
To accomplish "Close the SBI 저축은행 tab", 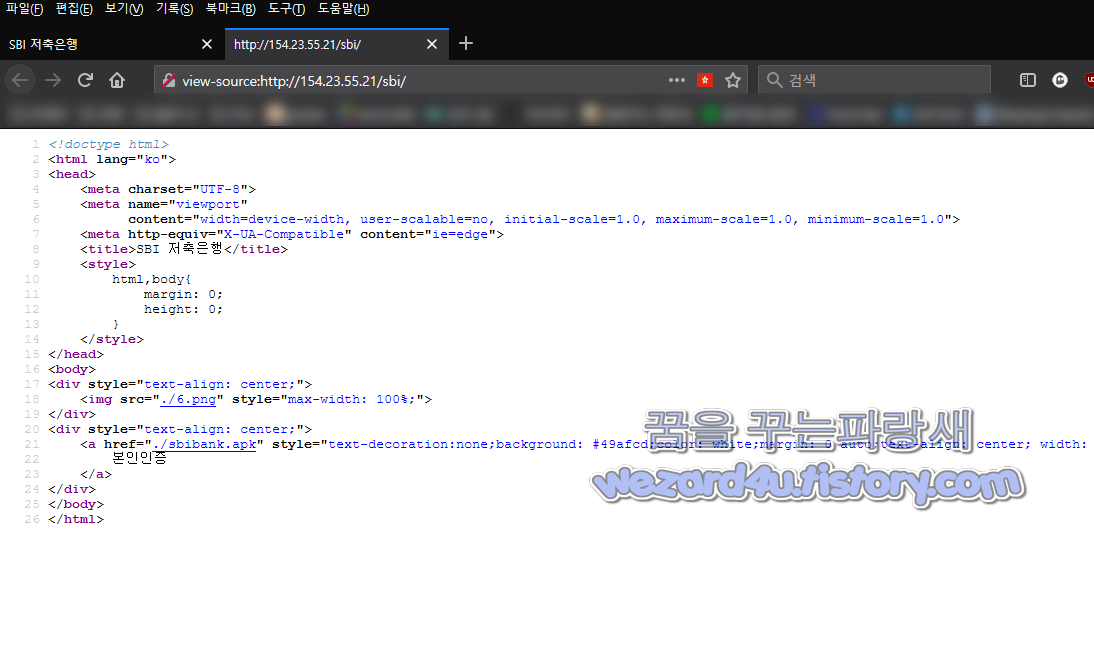I will pos(207,44).
